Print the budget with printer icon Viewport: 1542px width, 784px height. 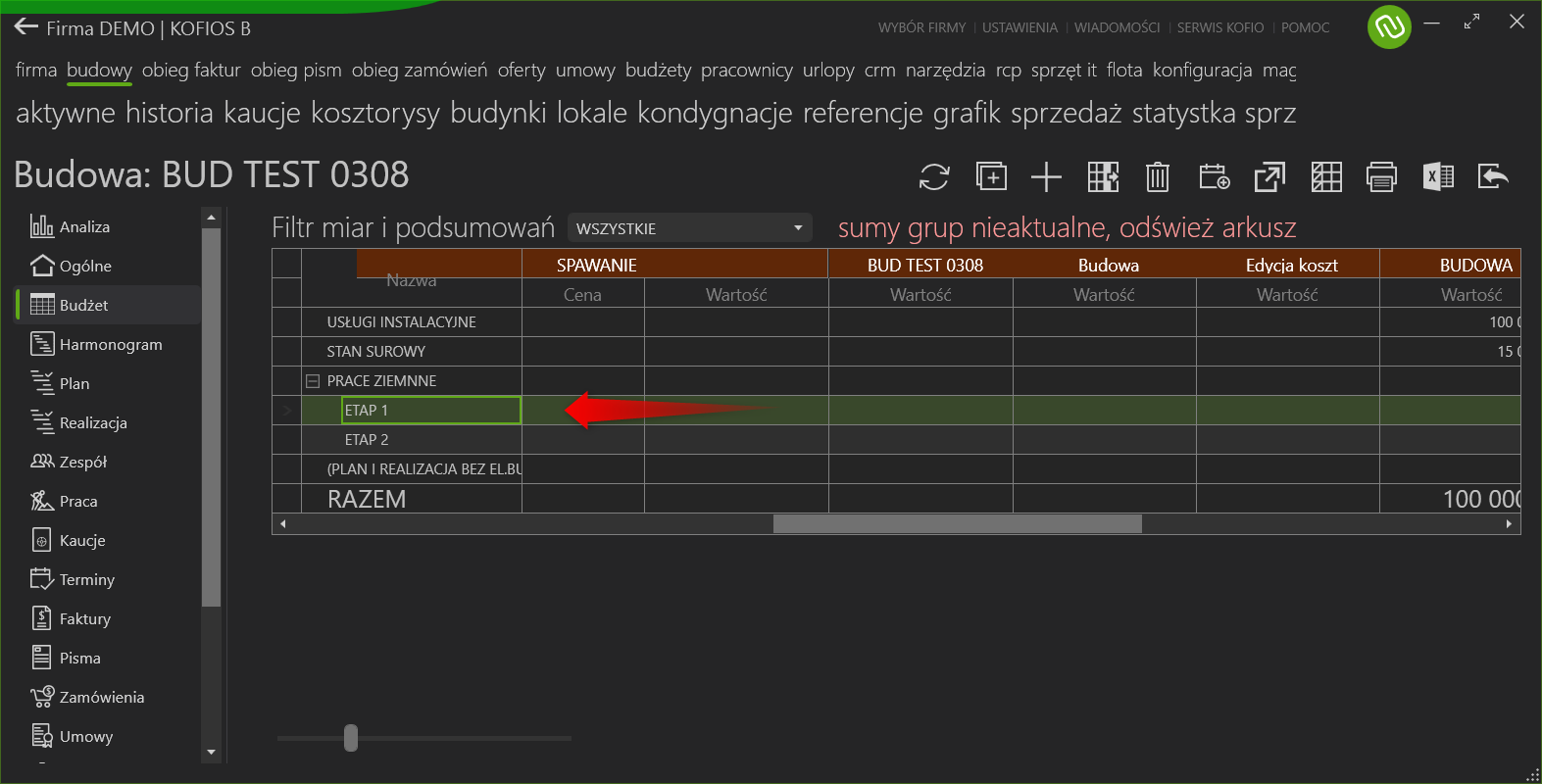(1381, 176)
